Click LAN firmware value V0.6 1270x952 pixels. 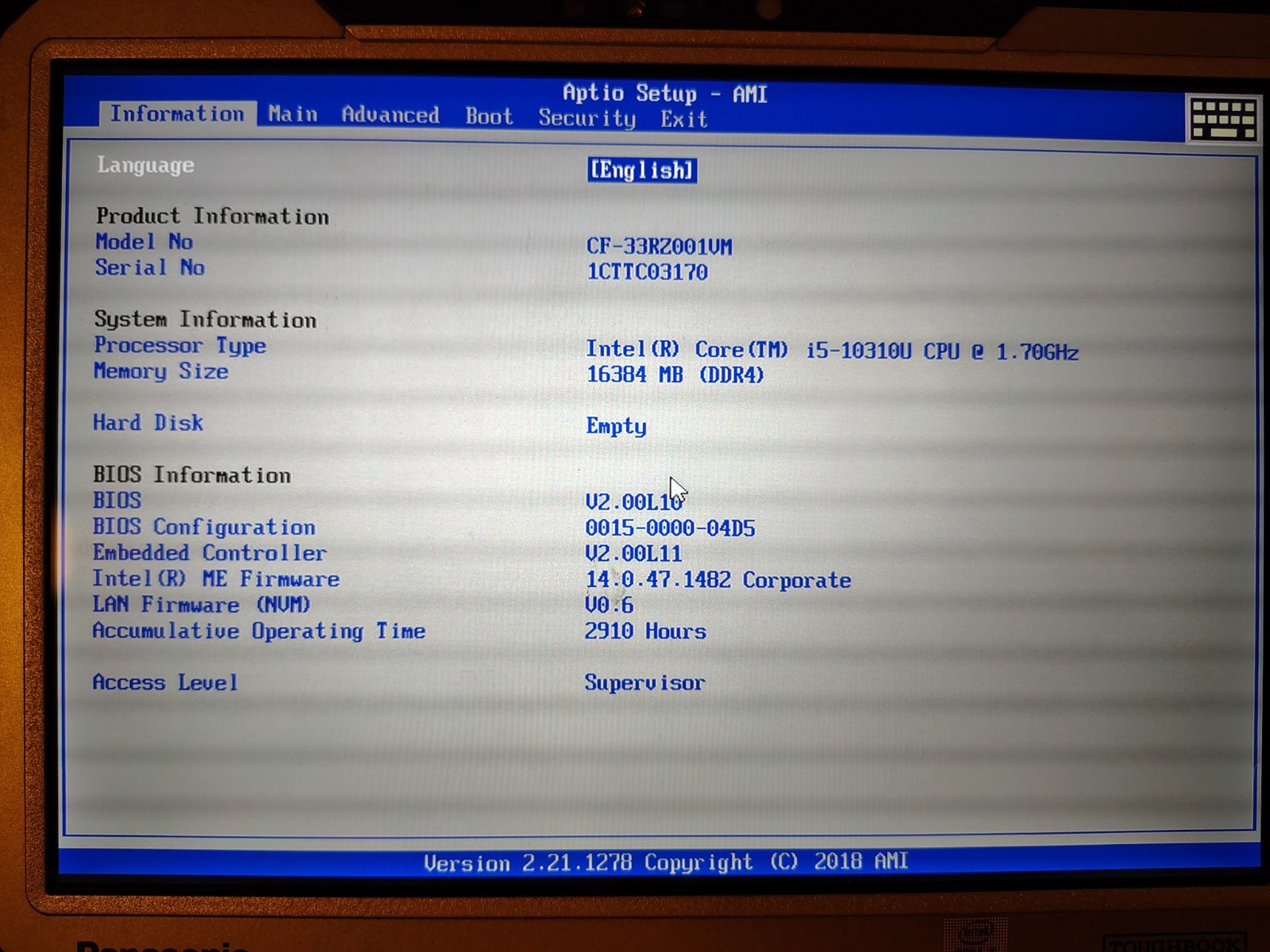[x=609, y=605]
